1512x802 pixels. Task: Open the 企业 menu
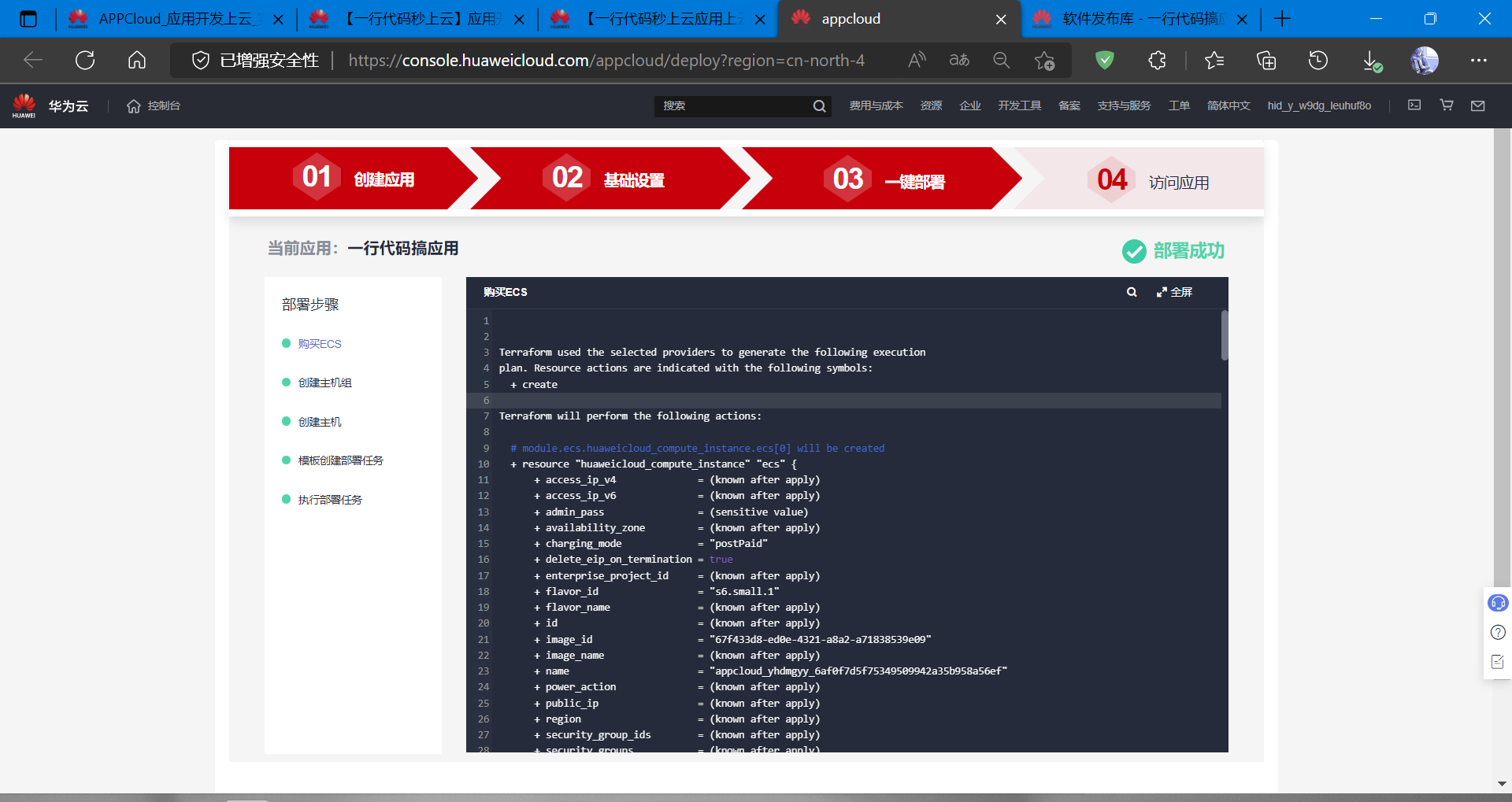click(x=970, y=106)
